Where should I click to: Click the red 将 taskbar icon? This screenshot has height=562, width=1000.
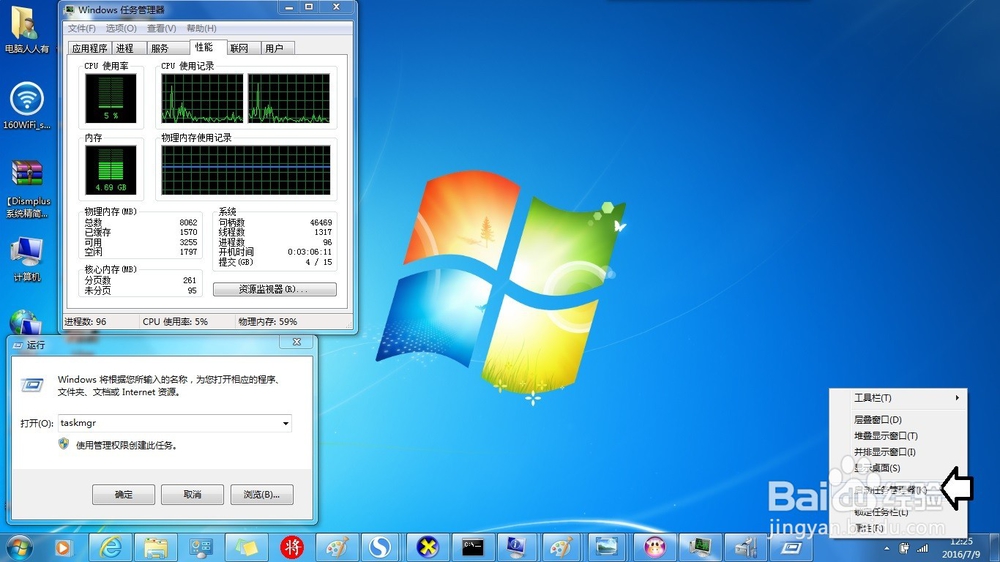point(292,547)
